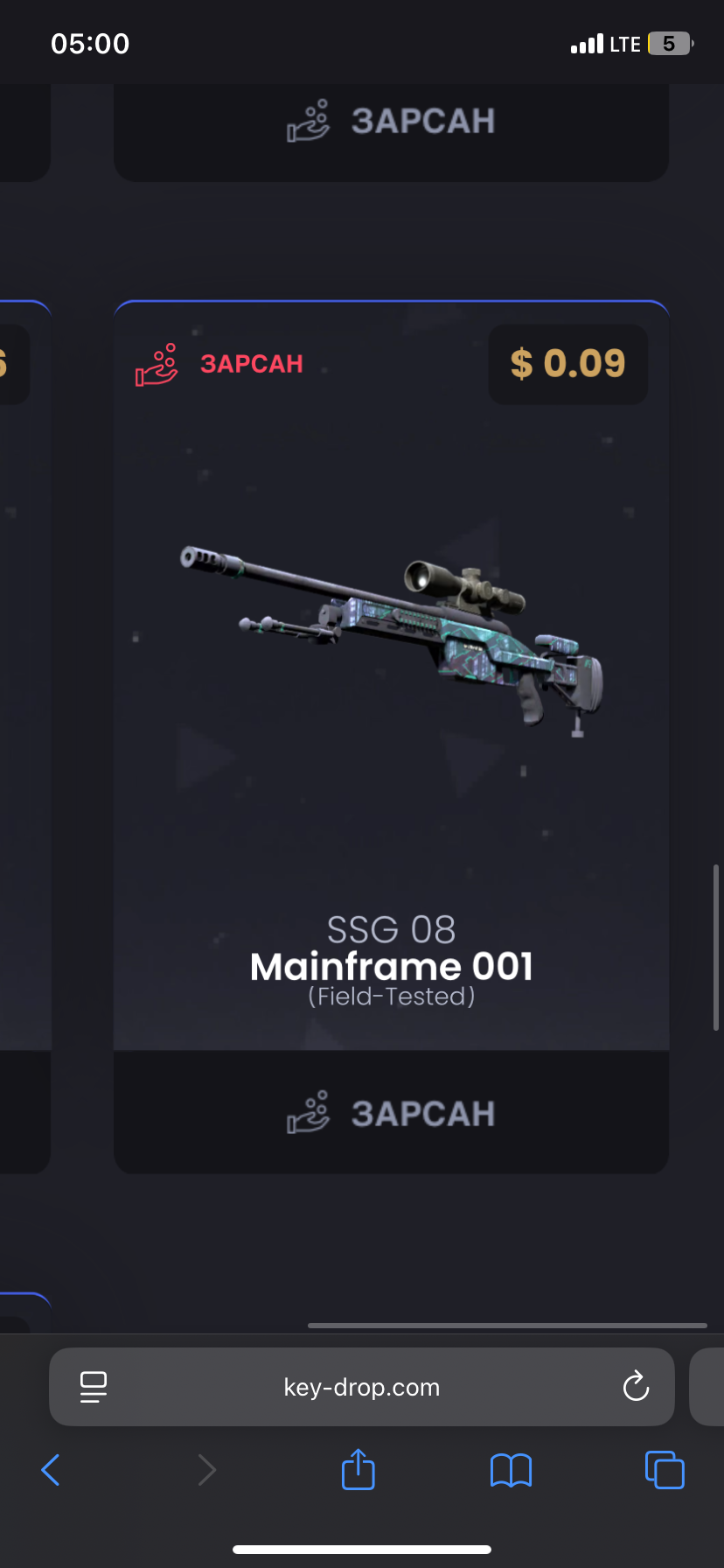Tap hand icon in top ЗАРСАН button
Screen dimensions: 724x1568
[x=309, y=120]
